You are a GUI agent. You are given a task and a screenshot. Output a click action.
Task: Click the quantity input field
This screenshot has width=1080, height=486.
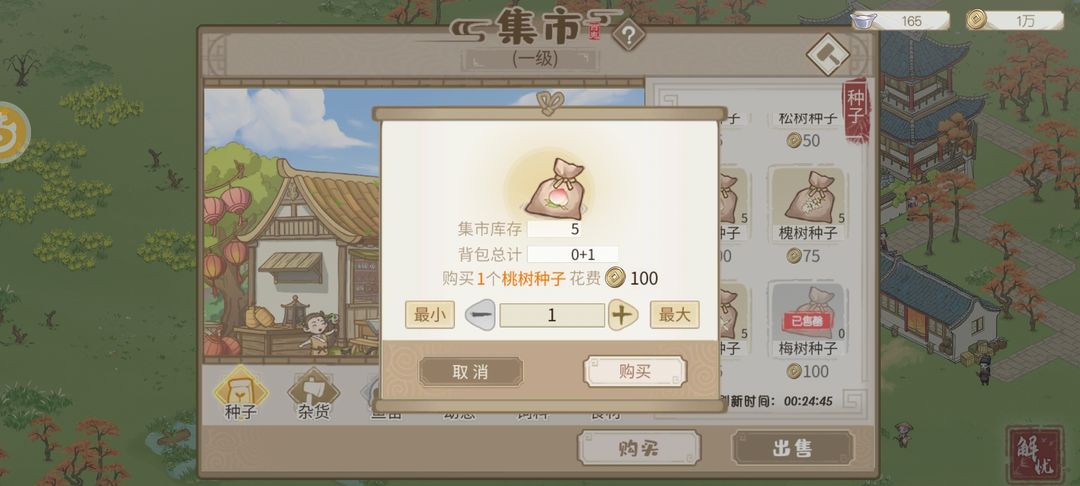(552, 315)
